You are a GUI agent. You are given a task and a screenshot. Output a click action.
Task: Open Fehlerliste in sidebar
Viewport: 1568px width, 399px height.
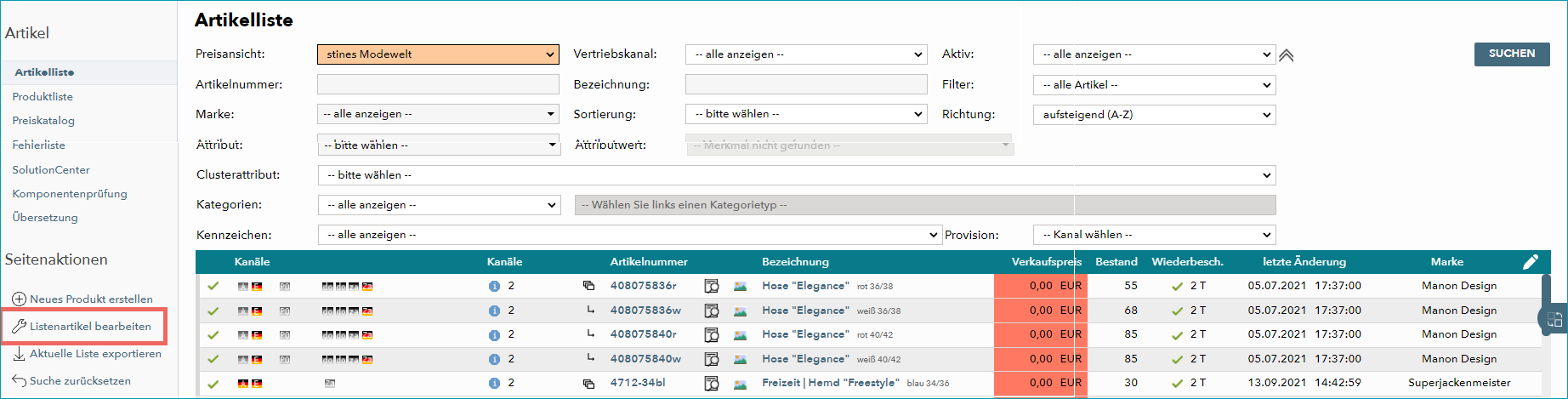tap(38, 145)
